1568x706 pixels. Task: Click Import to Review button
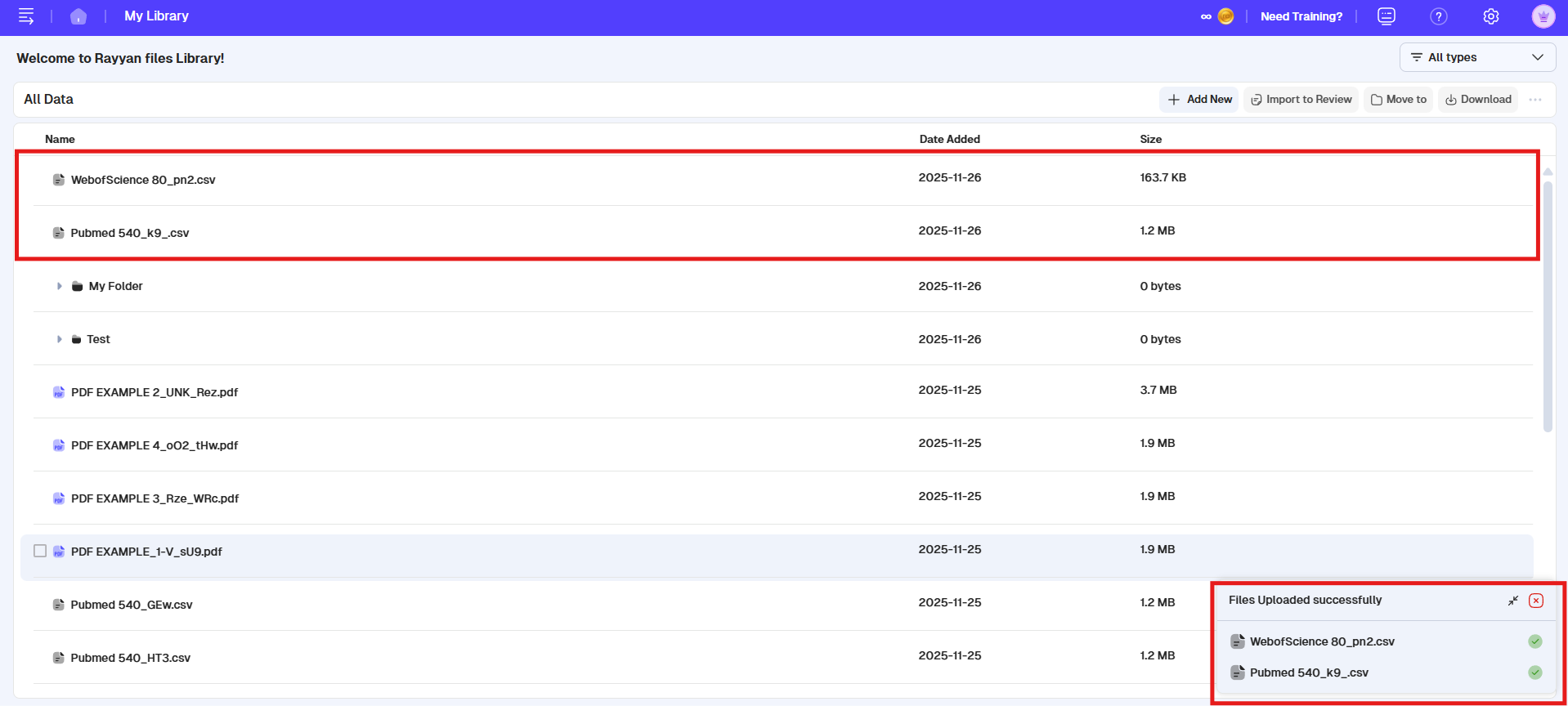(1301, 100)
